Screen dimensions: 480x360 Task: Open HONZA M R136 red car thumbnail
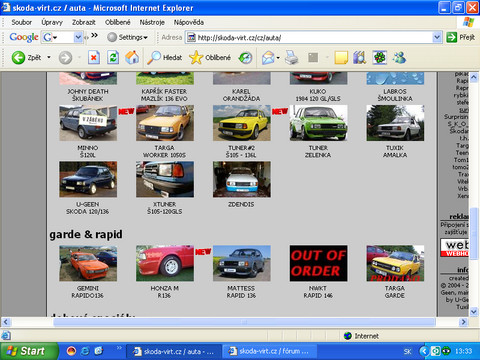point(165,263)
